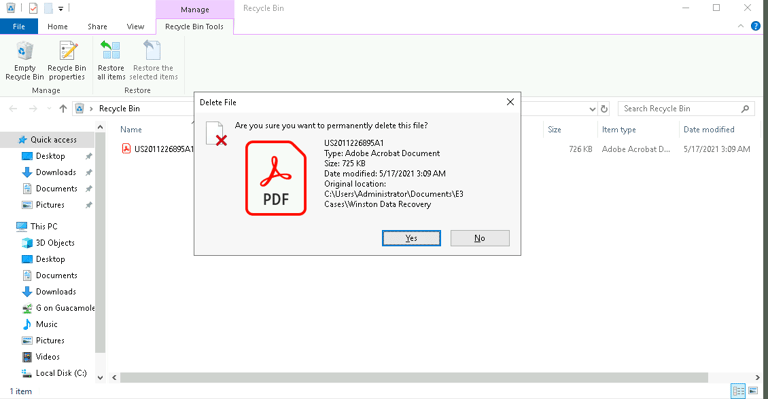Screen dimensions: 768x399
Task: Click the horizontal scrollbar left arrow
Action: point(114,377)
